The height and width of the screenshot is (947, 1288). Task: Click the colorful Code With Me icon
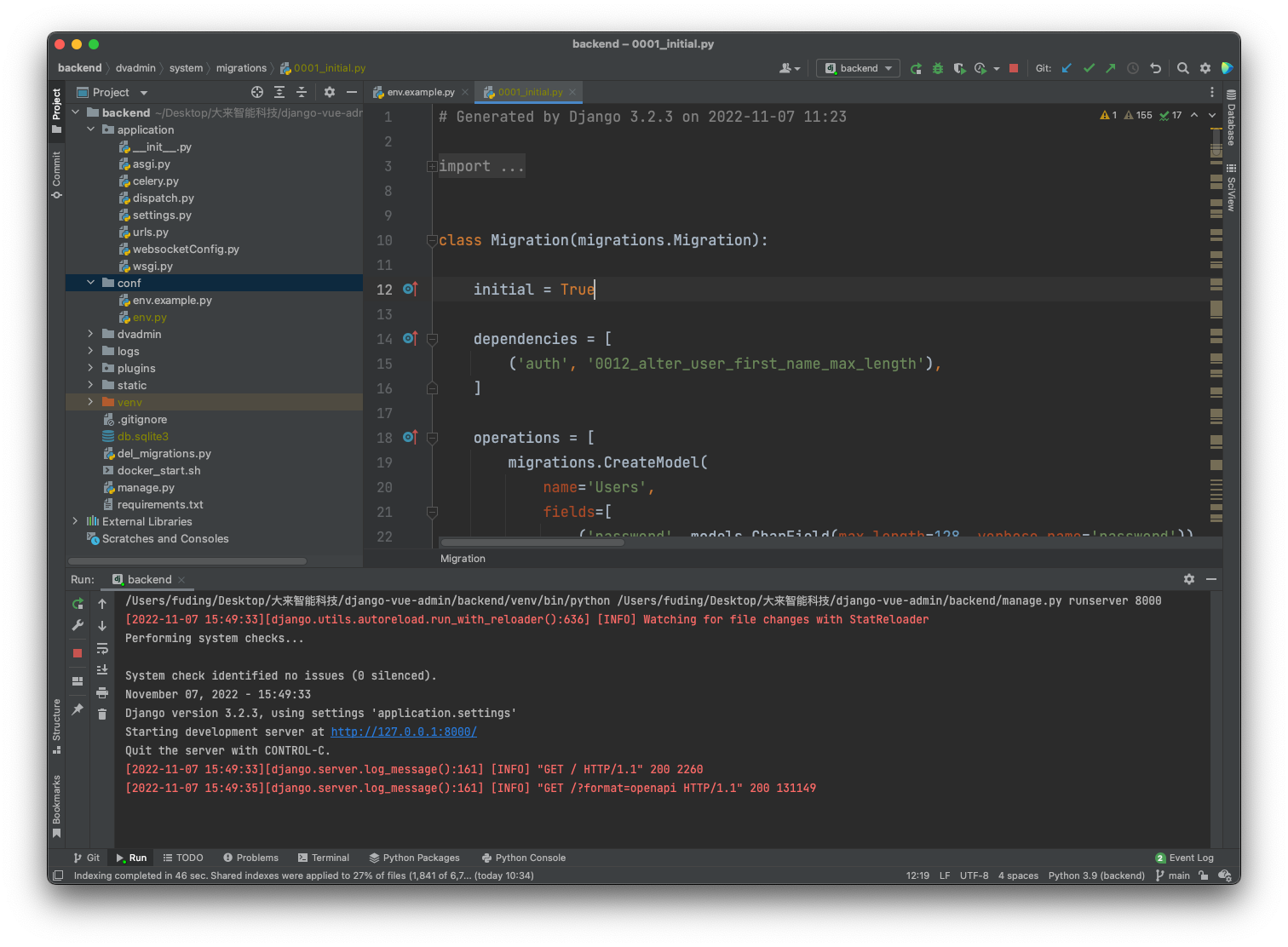pyautogui.click(x=1227, y=68)
